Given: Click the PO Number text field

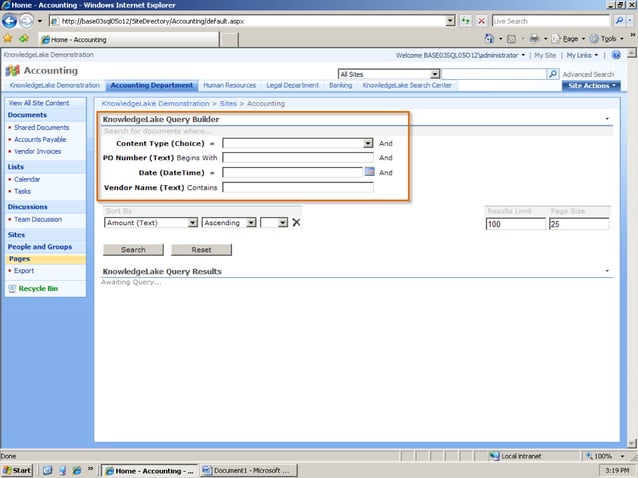Looking at the screenshot, I should point(298,157).
